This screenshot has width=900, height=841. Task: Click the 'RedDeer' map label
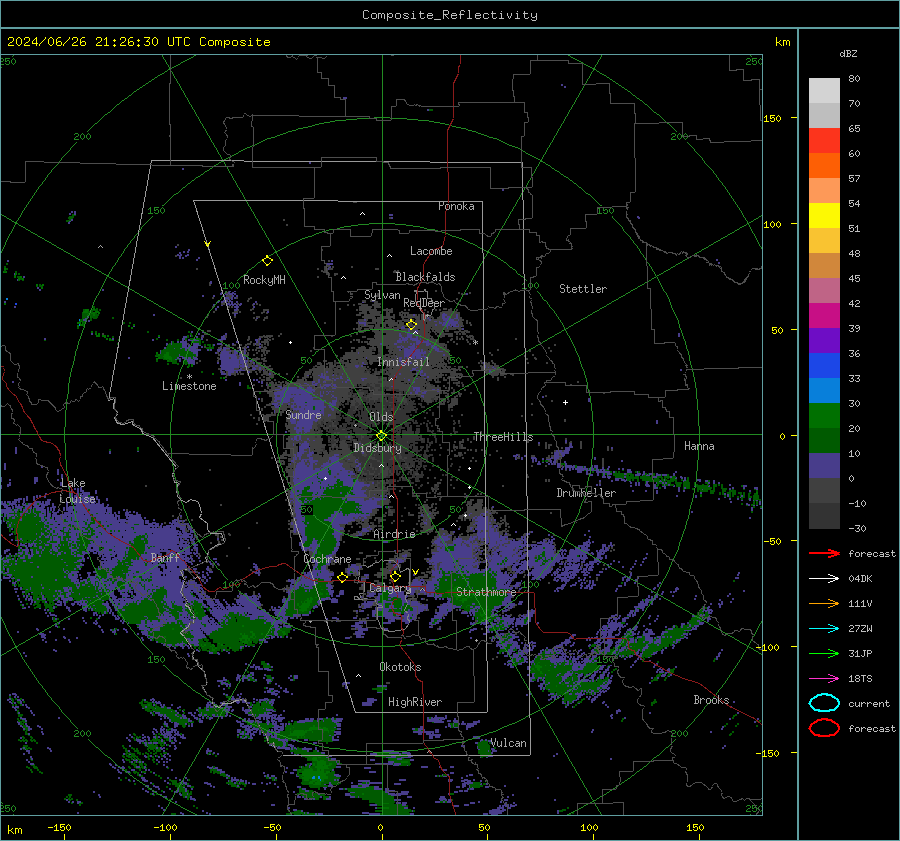pyautogui.click(x=424, y=303)
